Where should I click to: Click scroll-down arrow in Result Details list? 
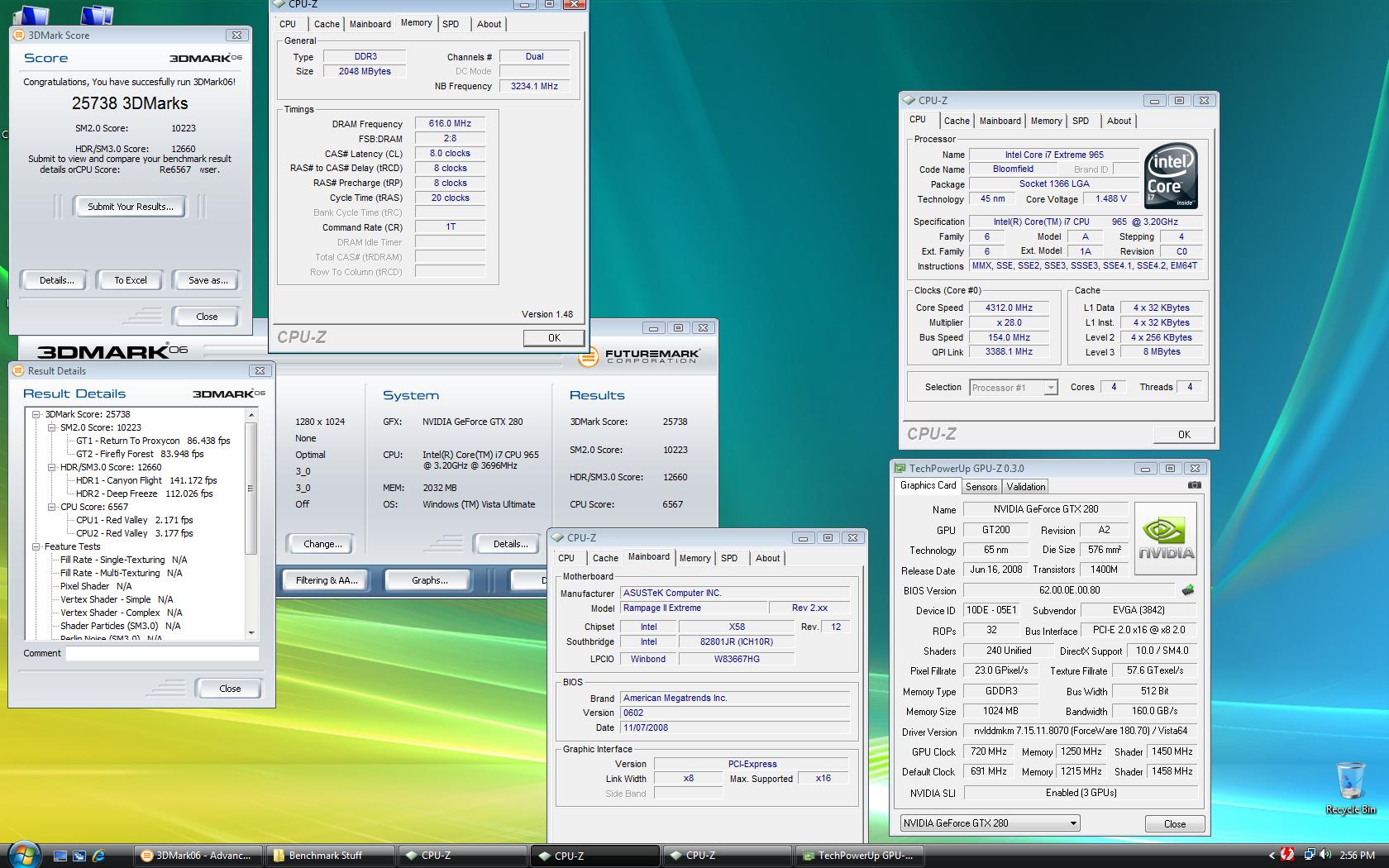(x=252, y=633)
